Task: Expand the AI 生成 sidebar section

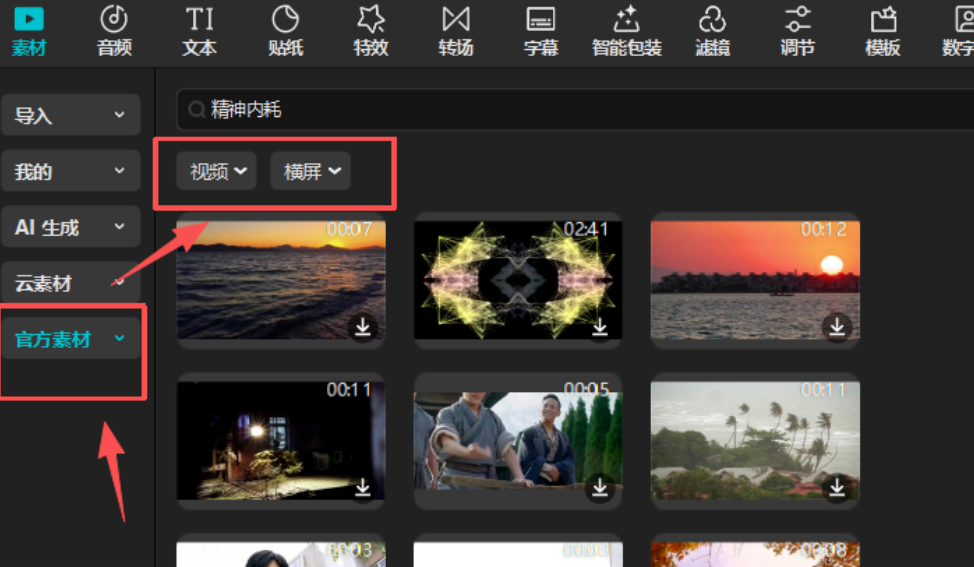Action: click(70, 228)
